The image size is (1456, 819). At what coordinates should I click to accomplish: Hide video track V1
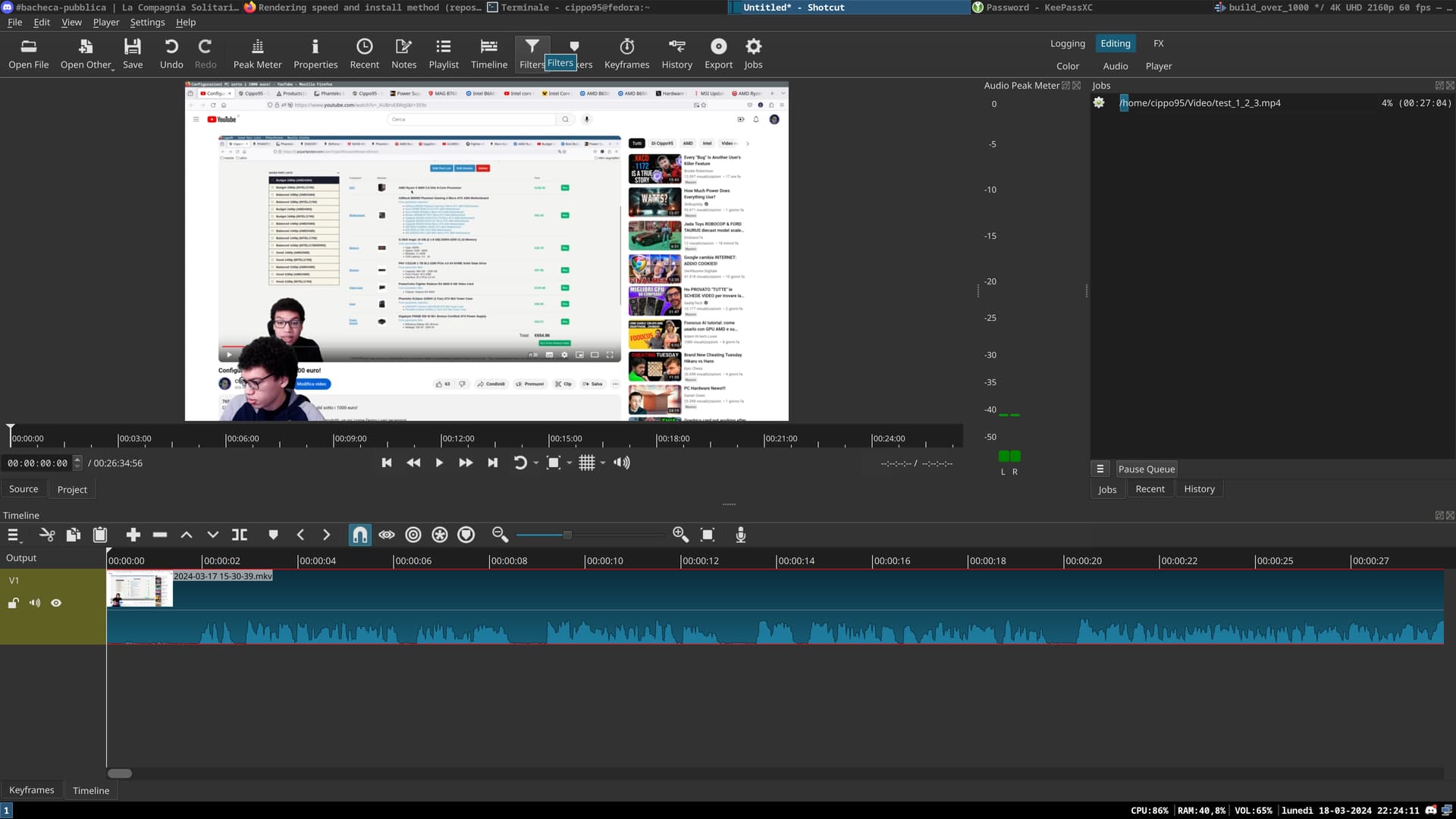[56, 602]
